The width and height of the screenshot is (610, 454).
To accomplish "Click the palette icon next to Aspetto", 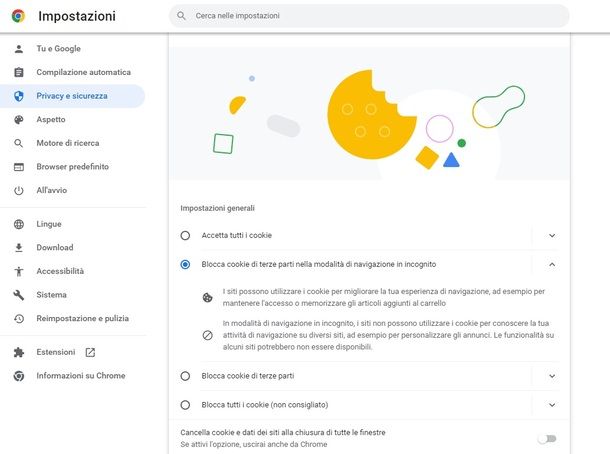I will [19, 120].
